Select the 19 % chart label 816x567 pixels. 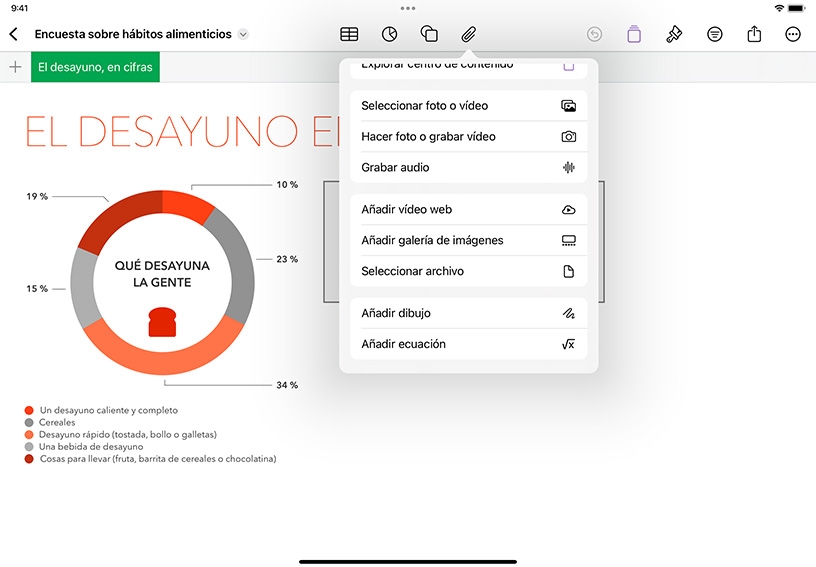[37, 197]
